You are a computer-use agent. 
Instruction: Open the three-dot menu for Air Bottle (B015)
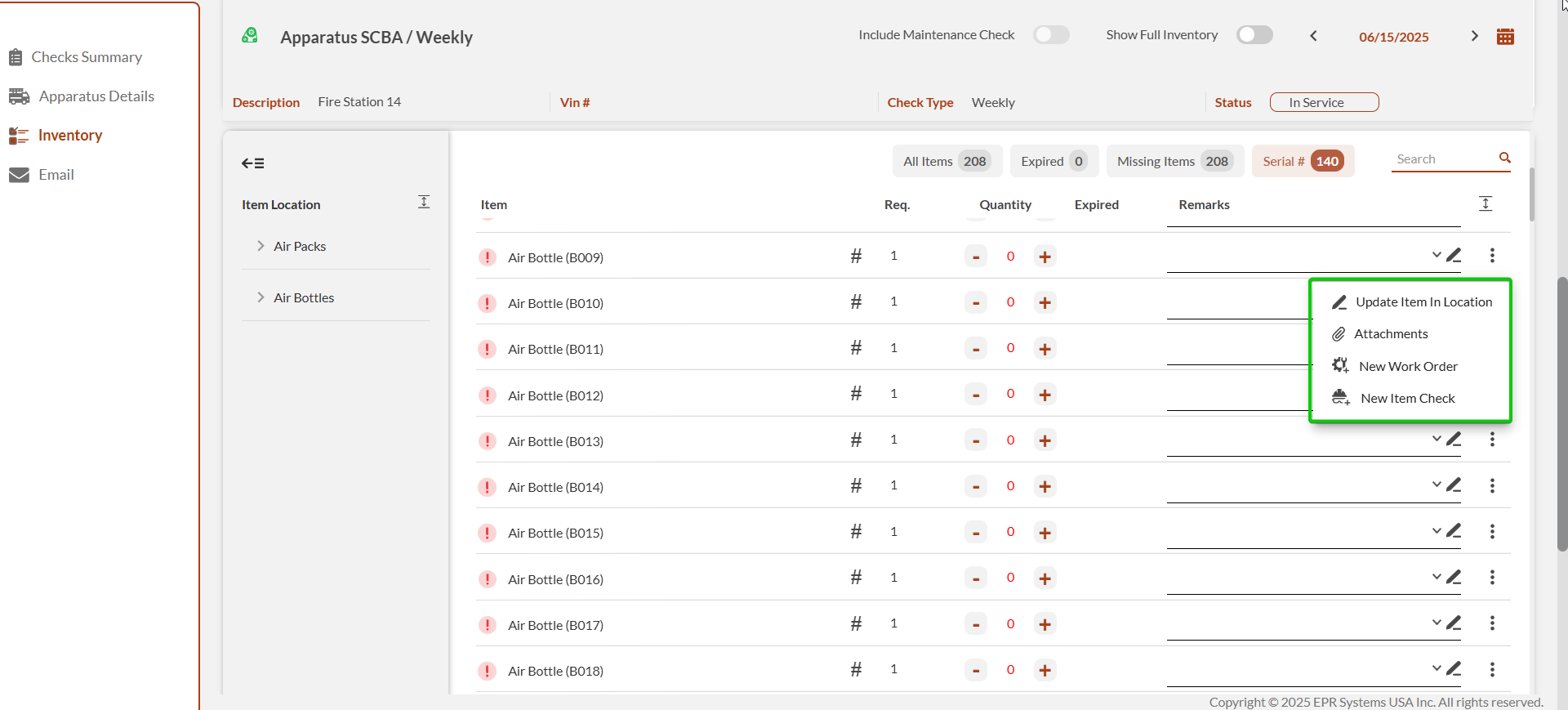[x=1492, y=532]
